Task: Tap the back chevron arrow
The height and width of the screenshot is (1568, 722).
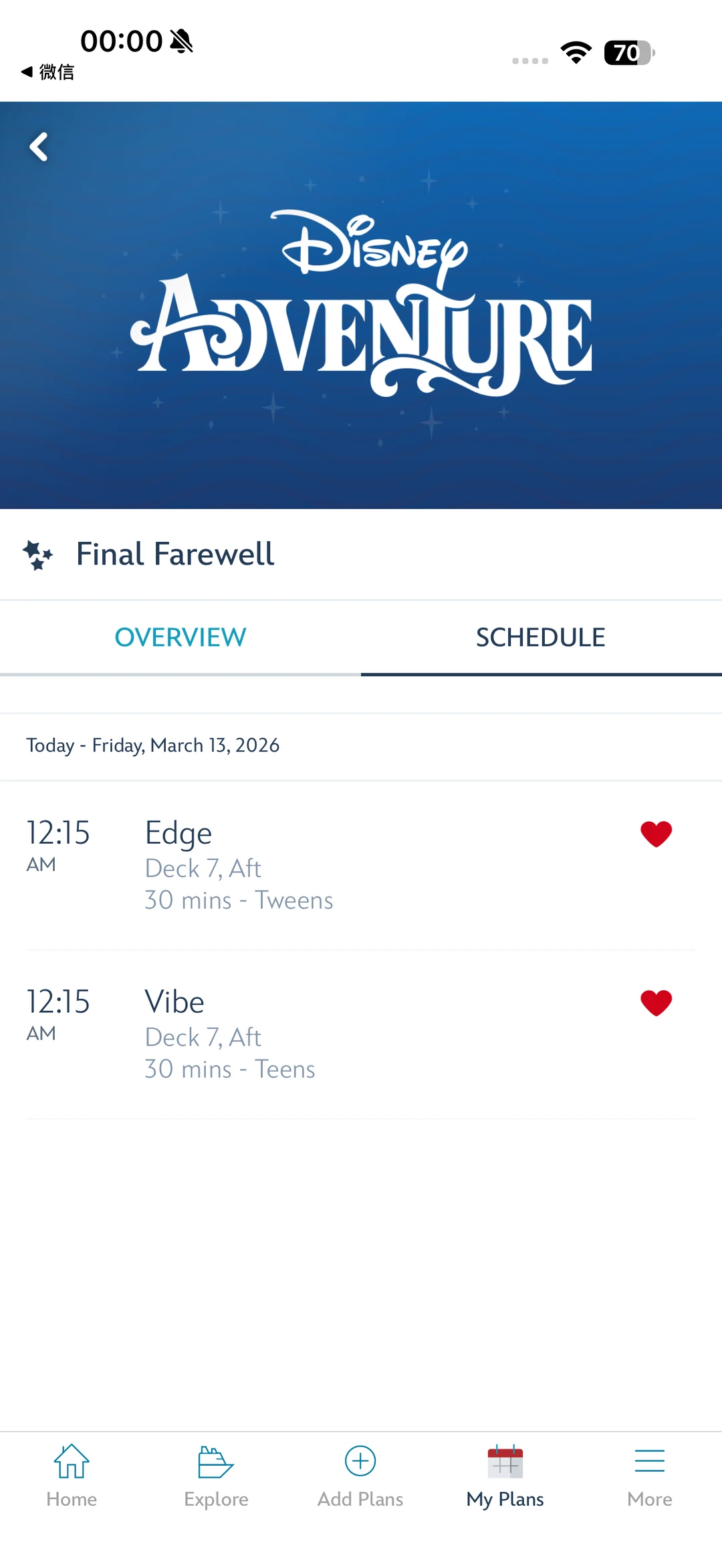Action: pos(39,147)
